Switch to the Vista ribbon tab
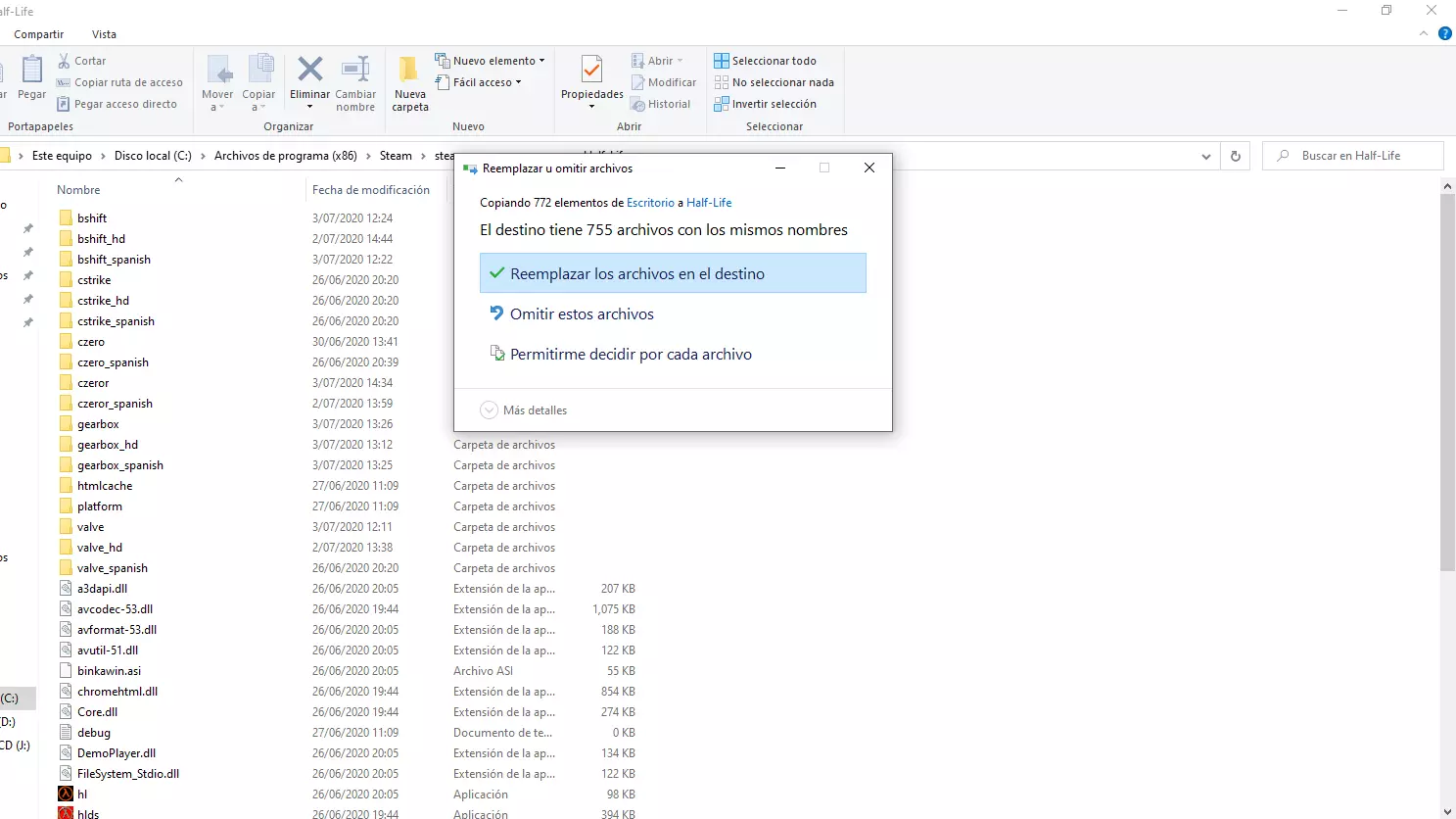Image resolution: width=1456 pixels, height=819 pixels. (104, 34)
